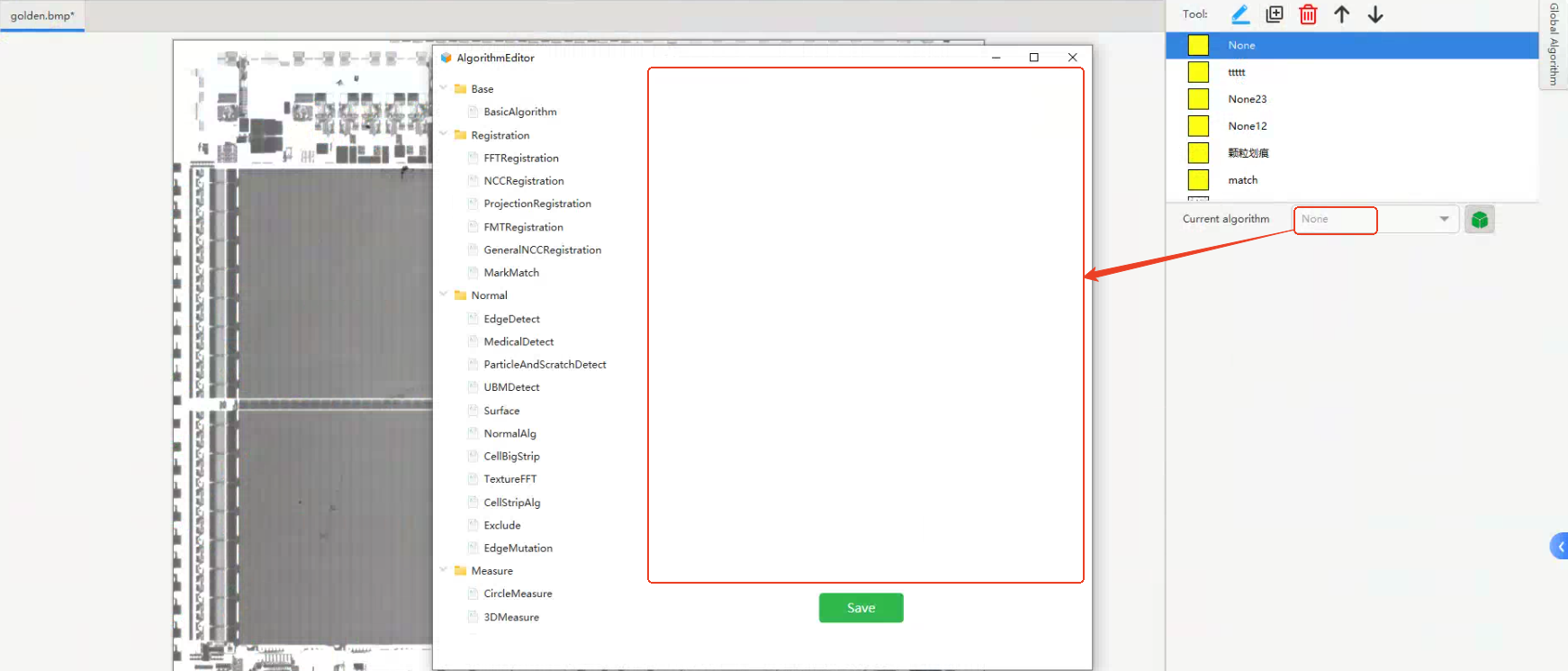Click the add/duplicate item tool icon
Image resolution: width=1568 pixels, height=671 pixels.
click(1275, 14)
